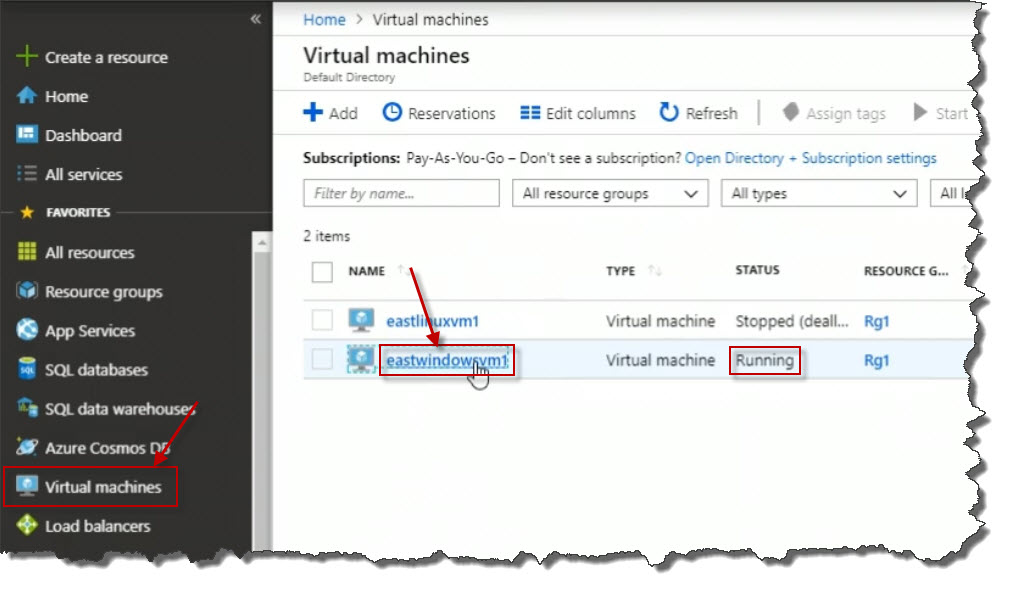Open the eastwindowsvm1 virtual machine link
1009x589 pixels.
(x=447, y=360)
